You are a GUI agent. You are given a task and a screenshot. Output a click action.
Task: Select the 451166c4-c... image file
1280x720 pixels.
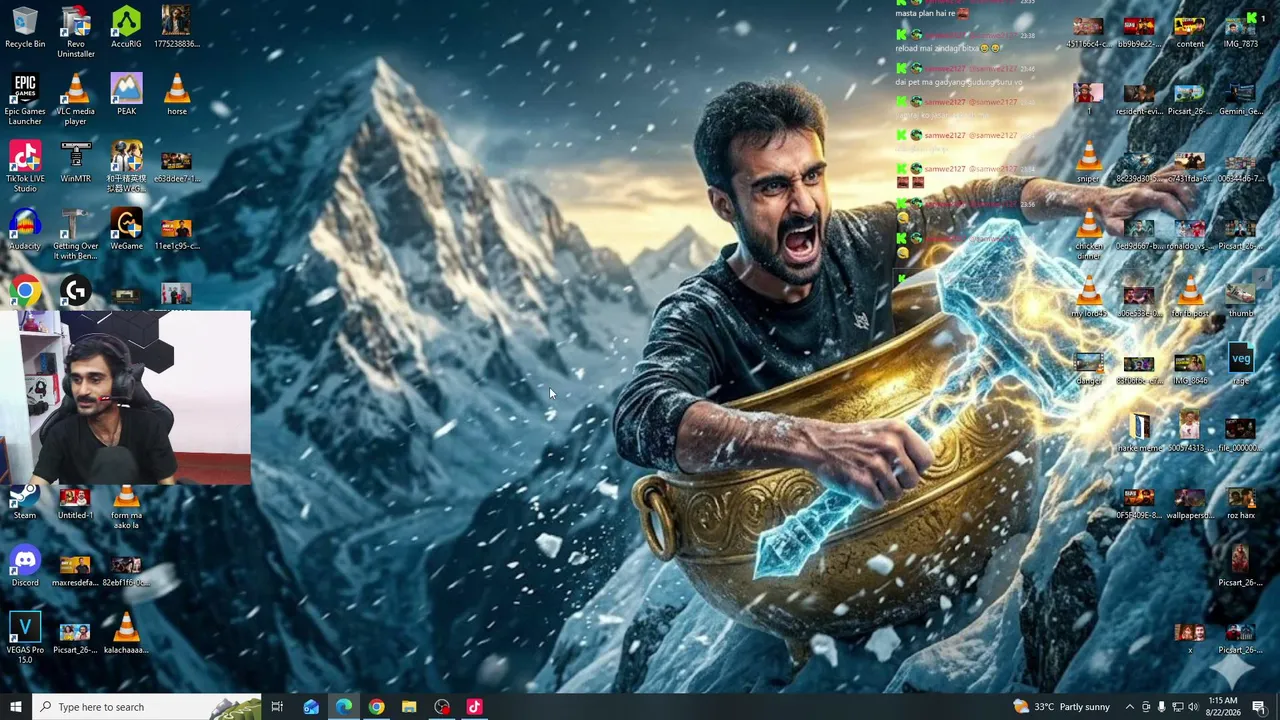[x=1088, y=31]
